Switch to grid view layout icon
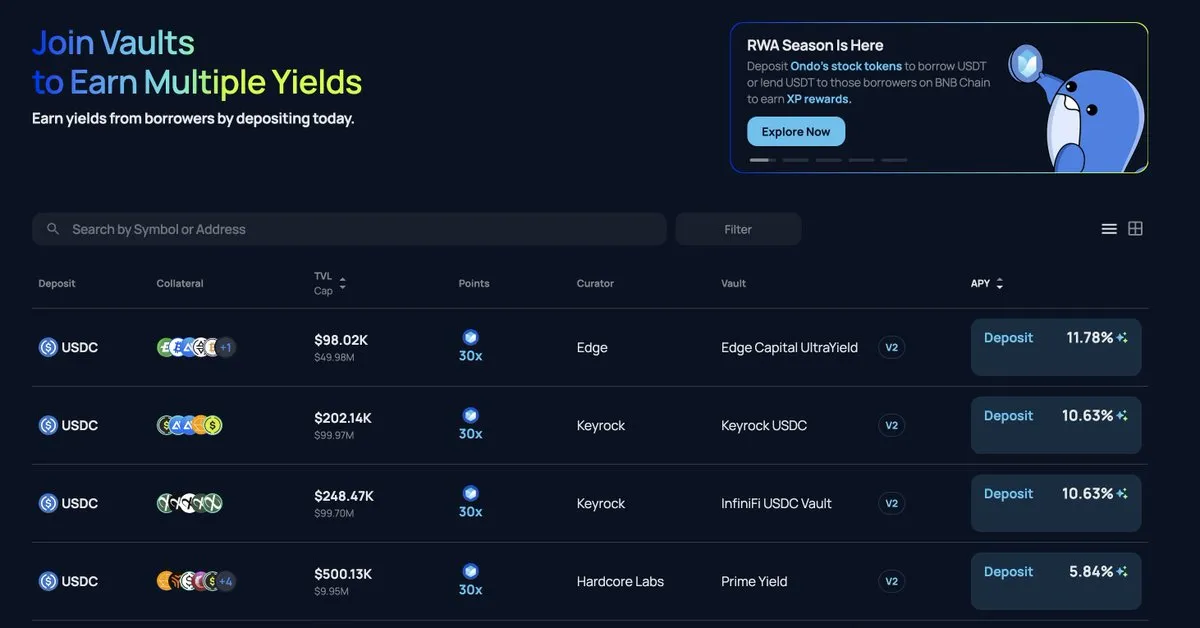The height and width of the screenshot is (628, 1200). pyautogui.click(x=1135, y=229)
